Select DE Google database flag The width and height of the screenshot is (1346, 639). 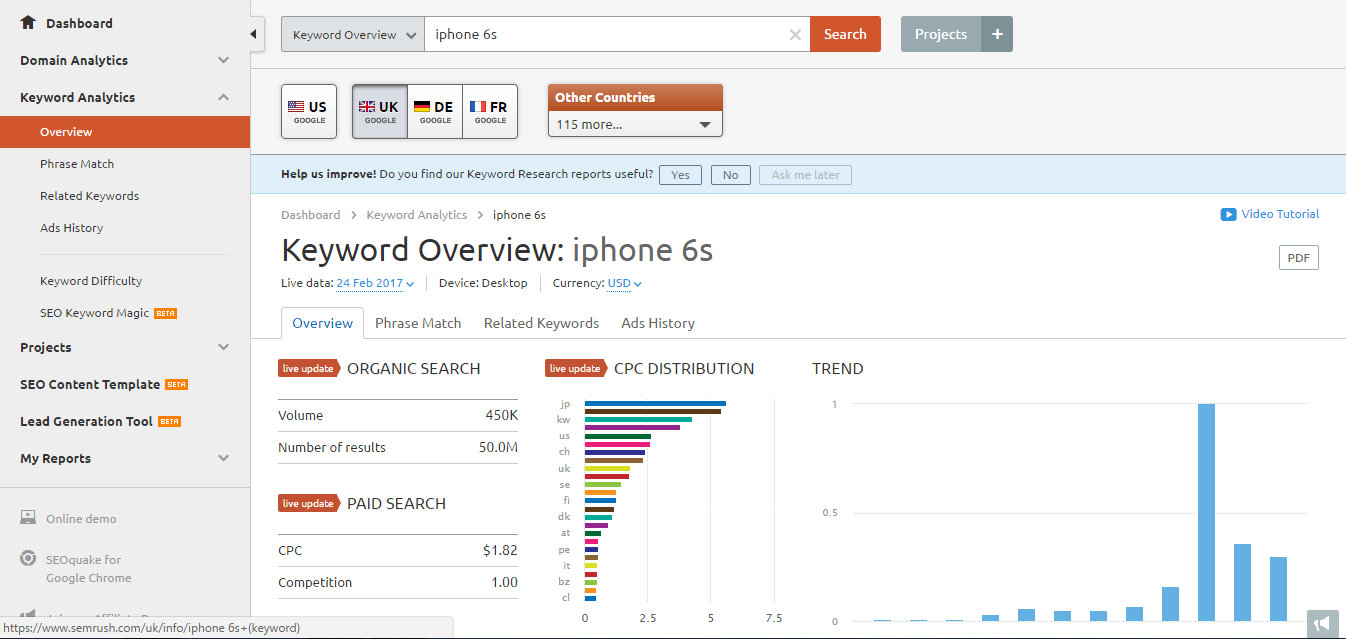point(435,111)
